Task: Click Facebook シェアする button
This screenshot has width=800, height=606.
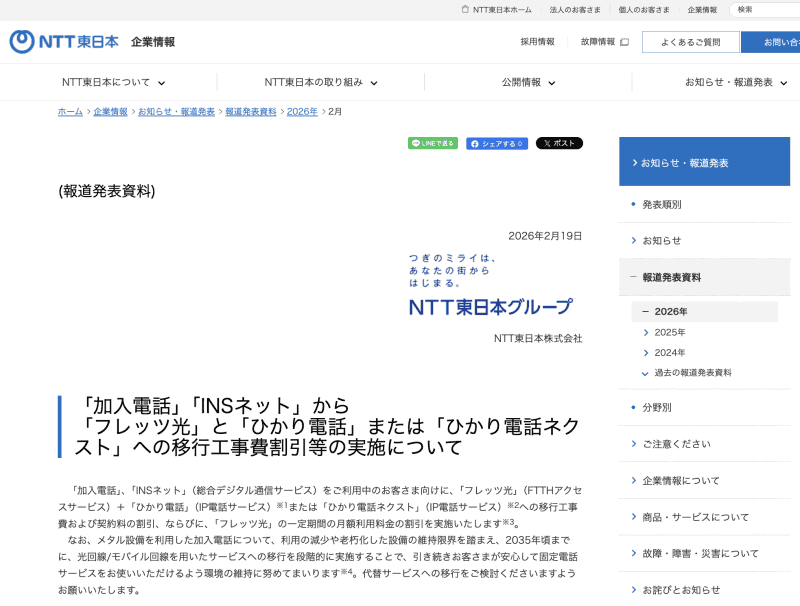Action: 497,143
